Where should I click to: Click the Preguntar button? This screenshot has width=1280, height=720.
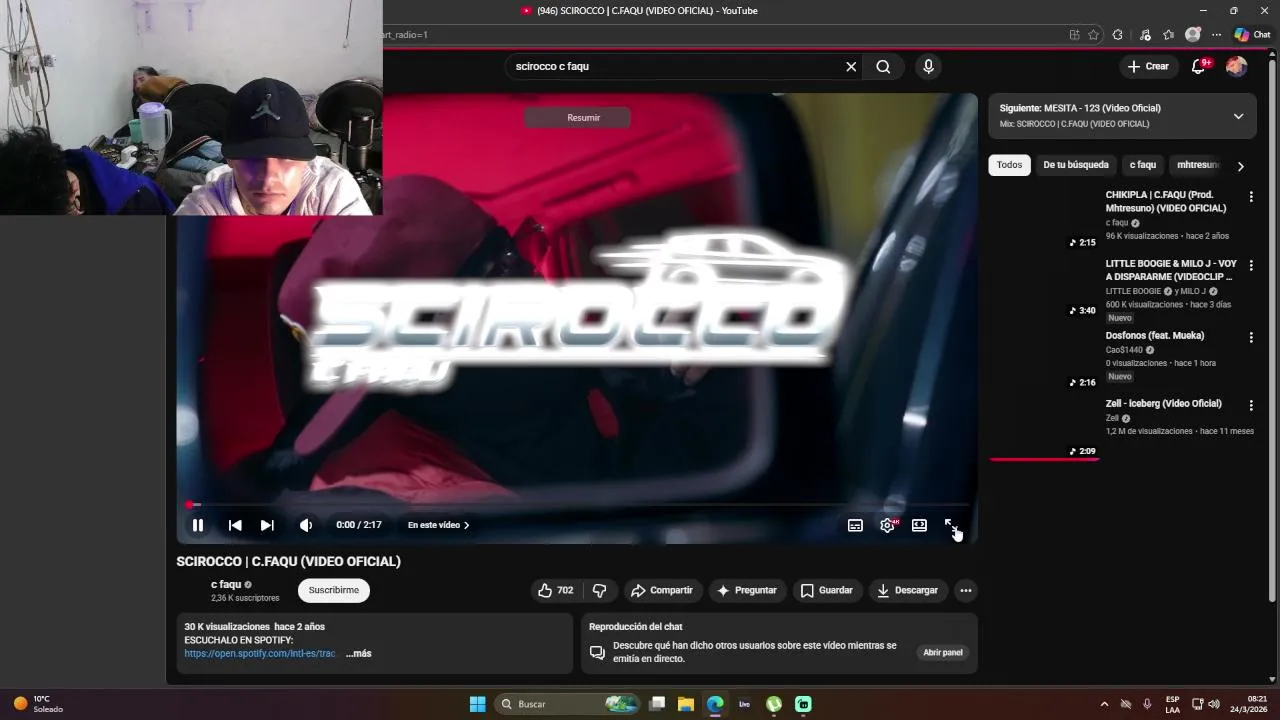point(746,591)
